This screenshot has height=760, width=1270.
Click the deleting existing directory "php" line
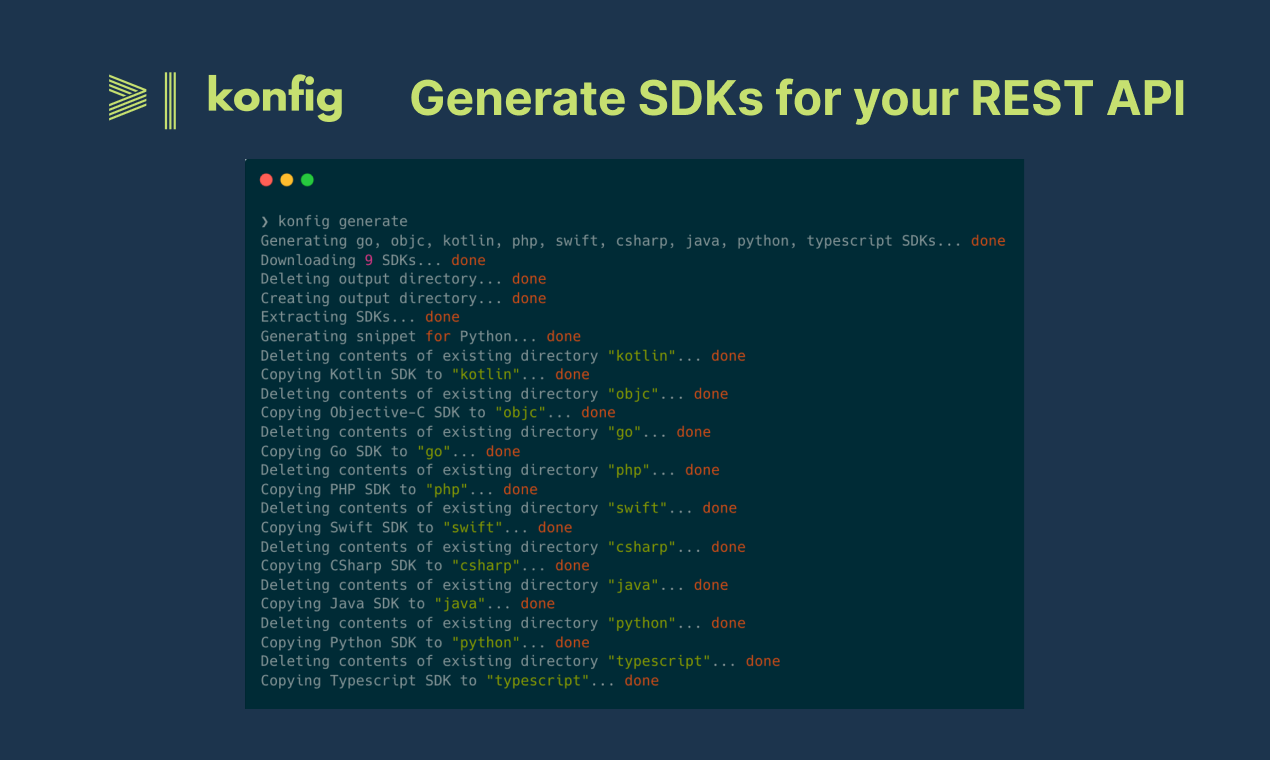(x=490, y=470)
